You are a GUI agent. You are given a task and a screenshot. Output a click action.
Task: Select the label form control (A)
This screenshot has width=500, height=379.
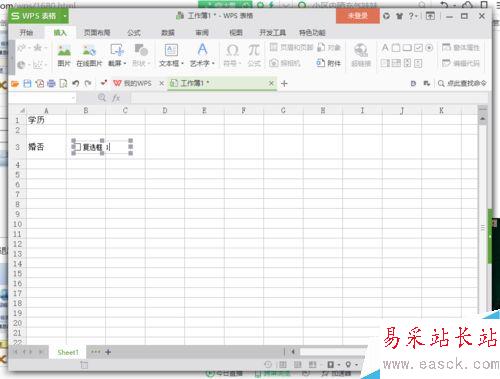click(x=385, y=48)
